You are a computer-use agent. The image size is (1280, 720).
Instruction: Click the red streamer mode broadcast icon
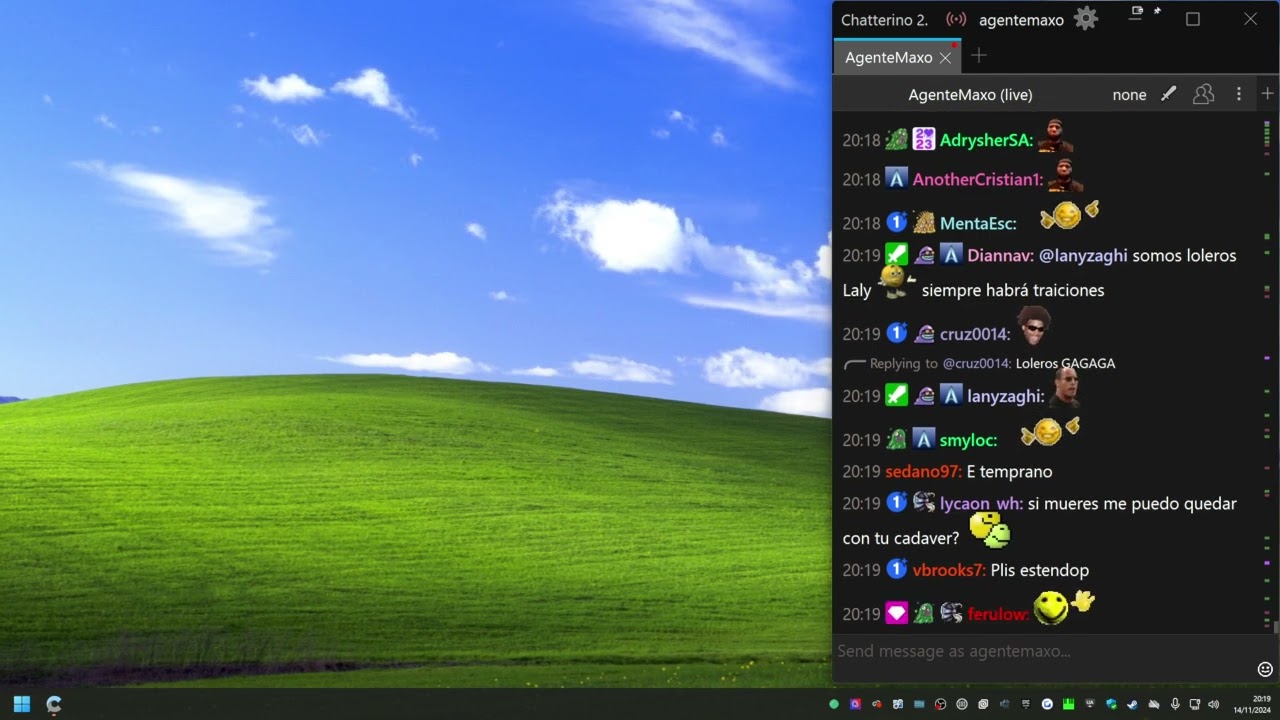[956, 19]
